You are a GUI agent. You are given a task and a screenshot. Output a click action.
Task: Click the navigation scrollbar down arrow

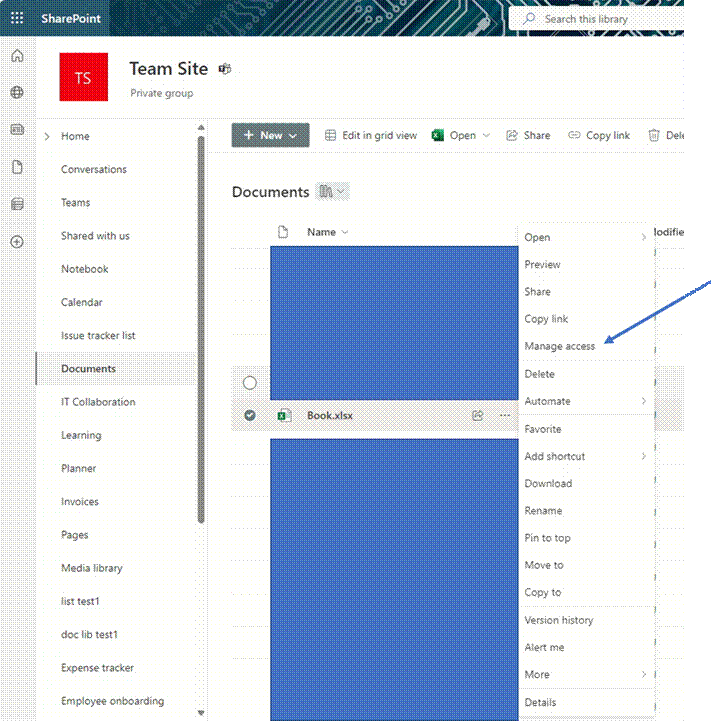point(201,713)
